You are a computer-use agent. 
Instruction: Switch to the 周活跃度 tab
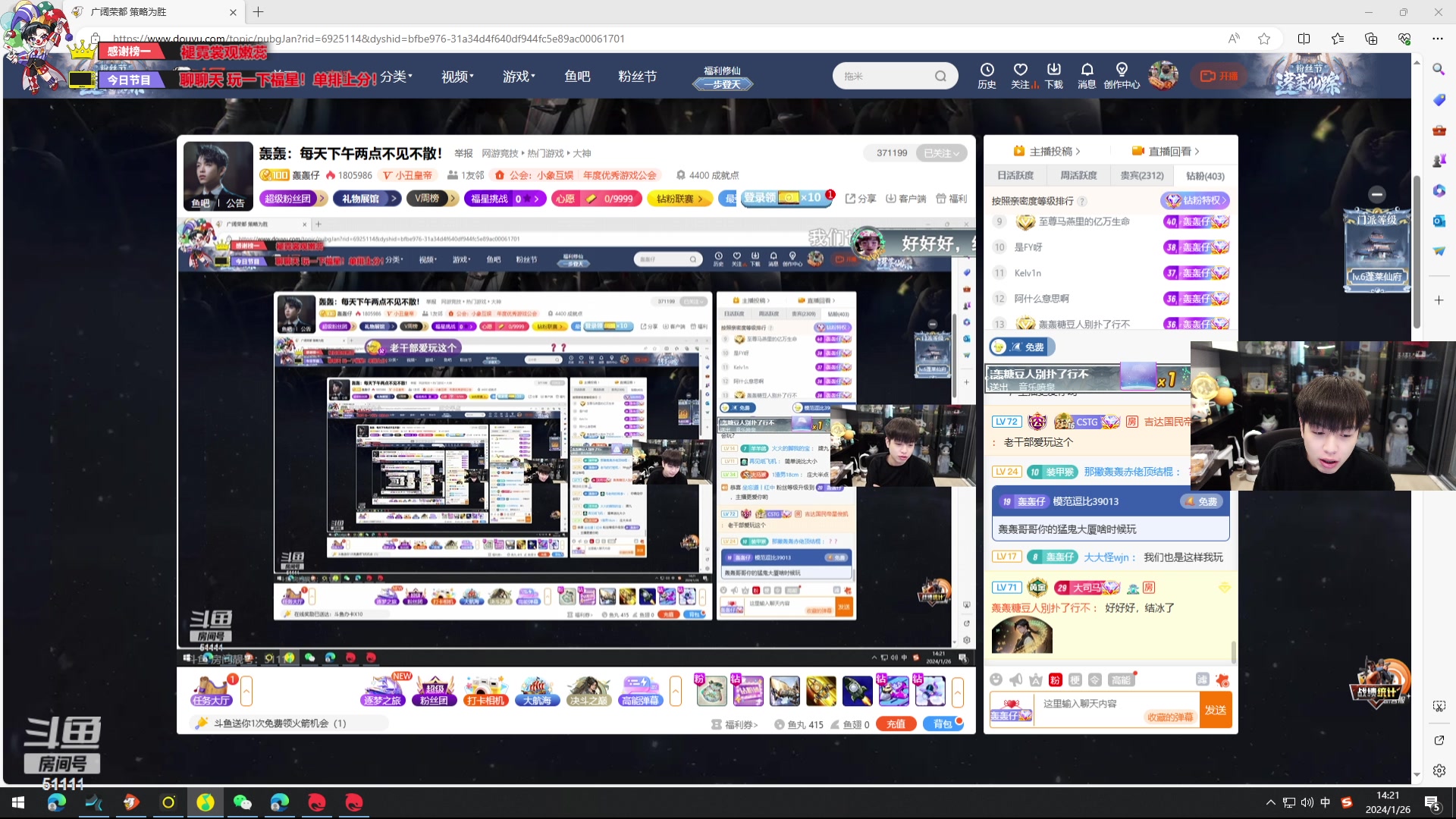(x=1078, y=175)
